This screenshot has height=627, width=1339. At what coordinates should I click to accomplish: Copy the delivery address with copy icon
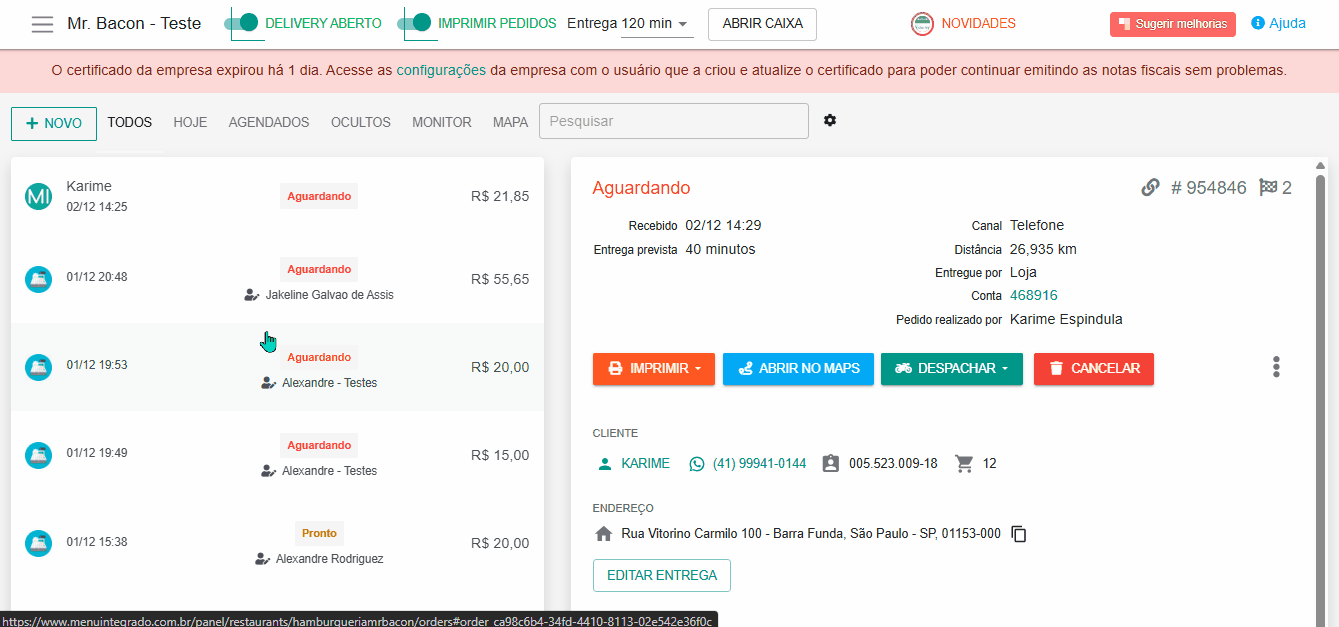coord(1019,534)
